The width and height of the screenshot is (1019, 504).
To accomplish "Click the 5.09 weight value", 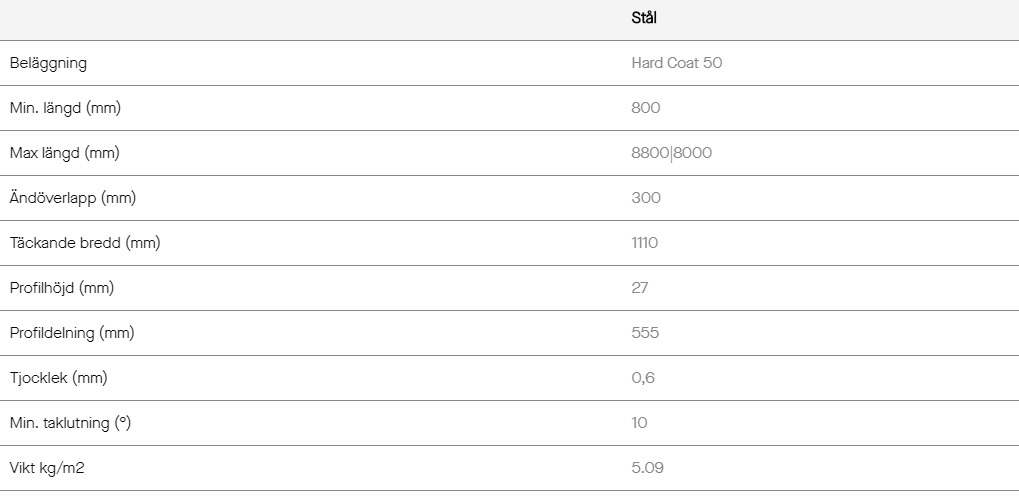I will click(647, 468).
